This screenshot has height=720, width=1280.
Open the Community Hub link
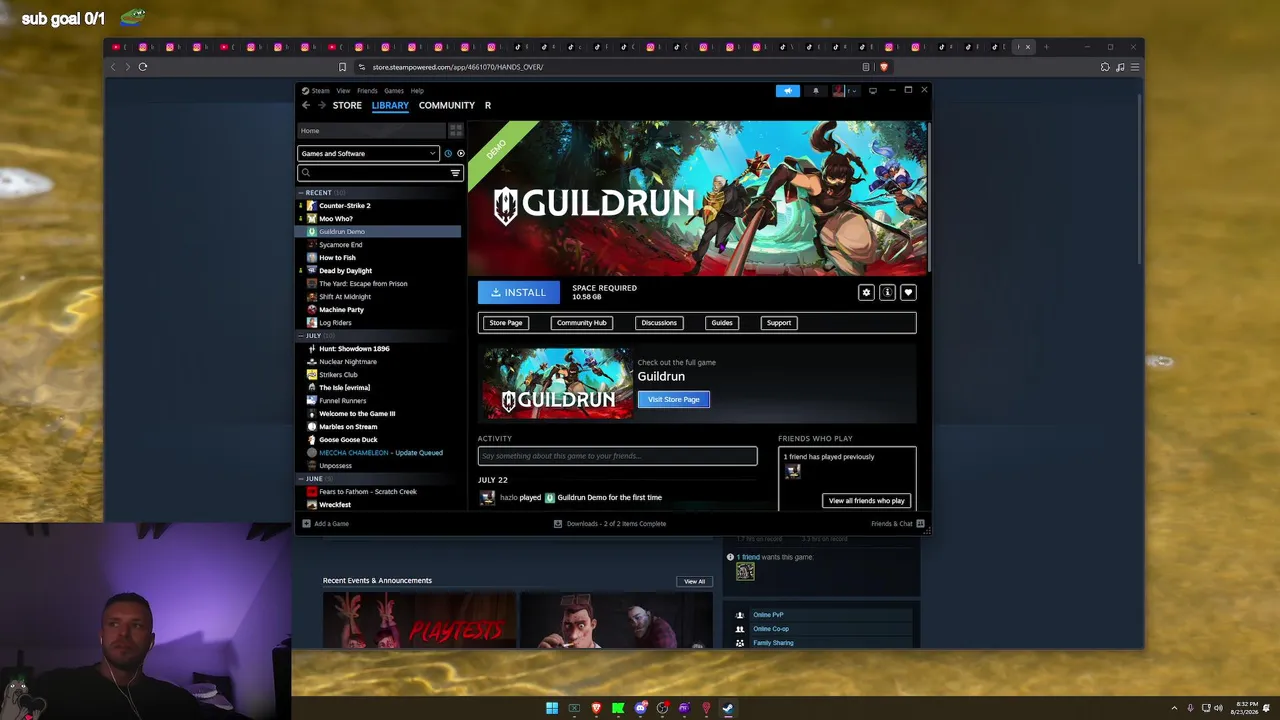pos(582,323)
